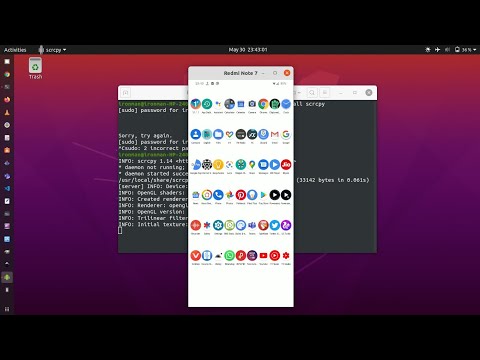Open YouTube Music on the phone

pyautogui.click(x=275, y=256)
